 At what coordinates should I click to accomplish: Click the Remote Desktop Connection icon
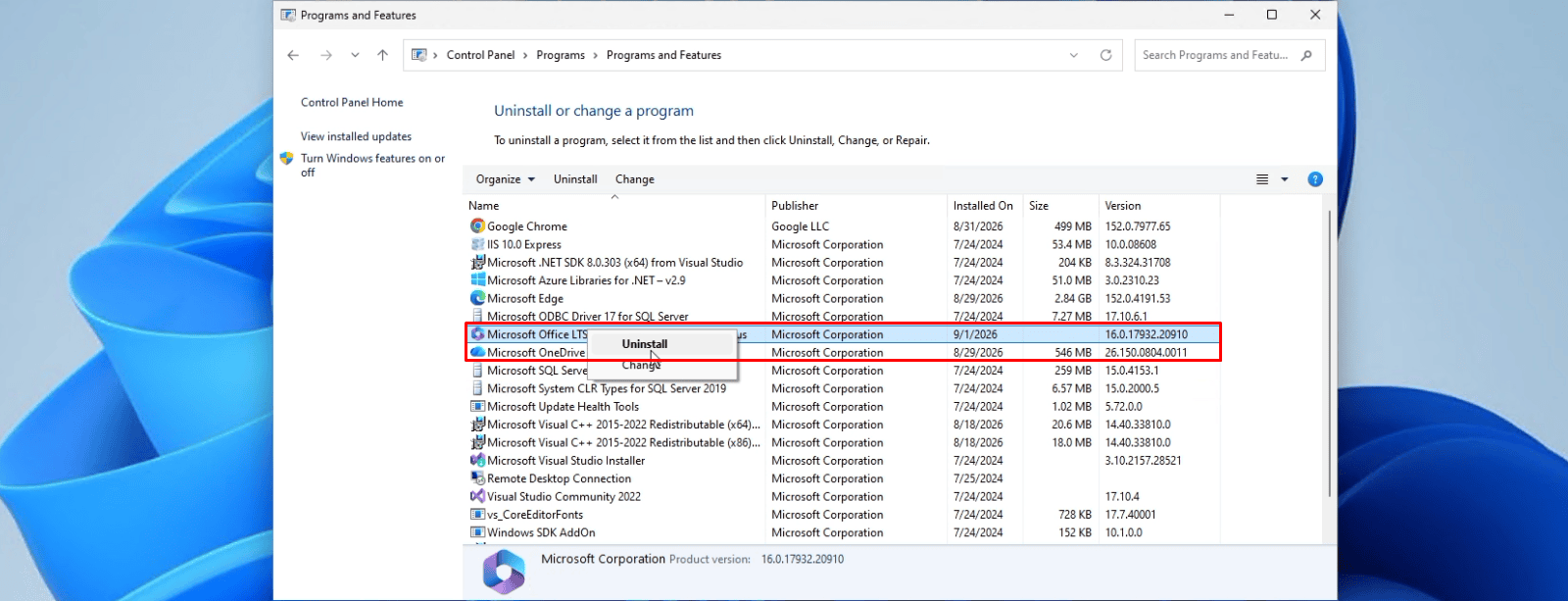[477, 478]
